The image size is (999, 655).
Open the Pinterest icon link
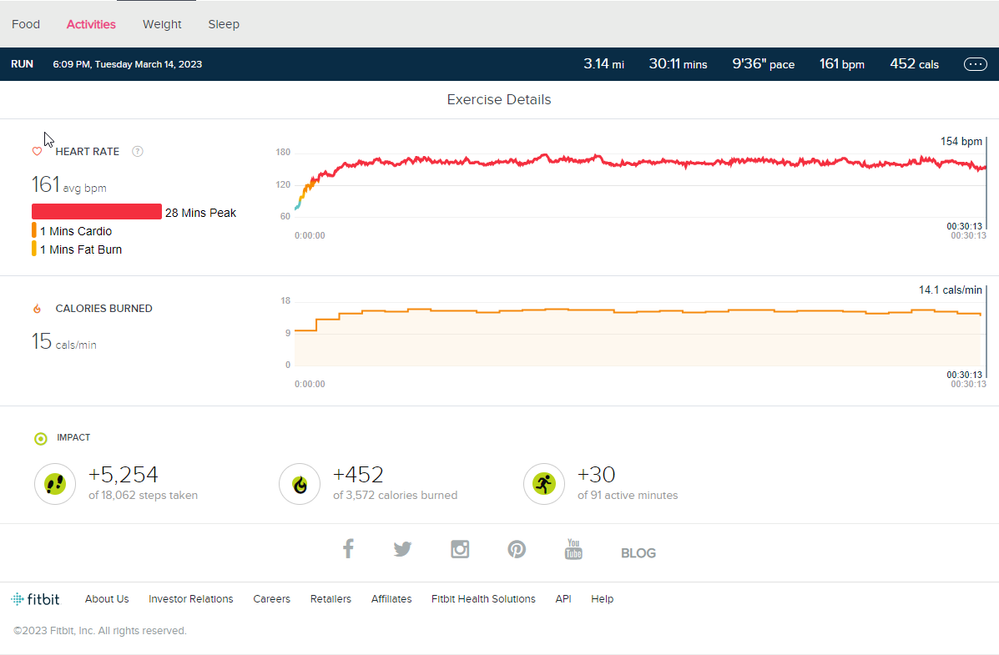(x=516, y=549)
